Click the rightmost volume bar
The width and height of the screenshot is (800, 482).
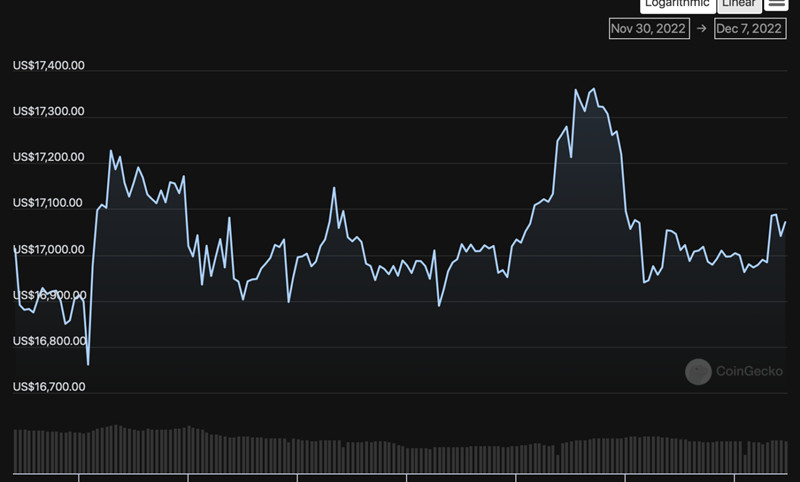[785, 457]
